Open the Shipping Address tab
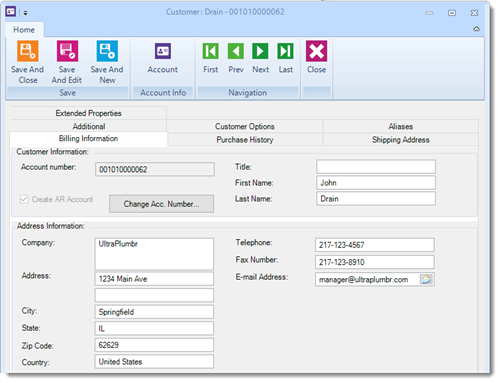Viewport: 500px width, 383px height. 401,140
